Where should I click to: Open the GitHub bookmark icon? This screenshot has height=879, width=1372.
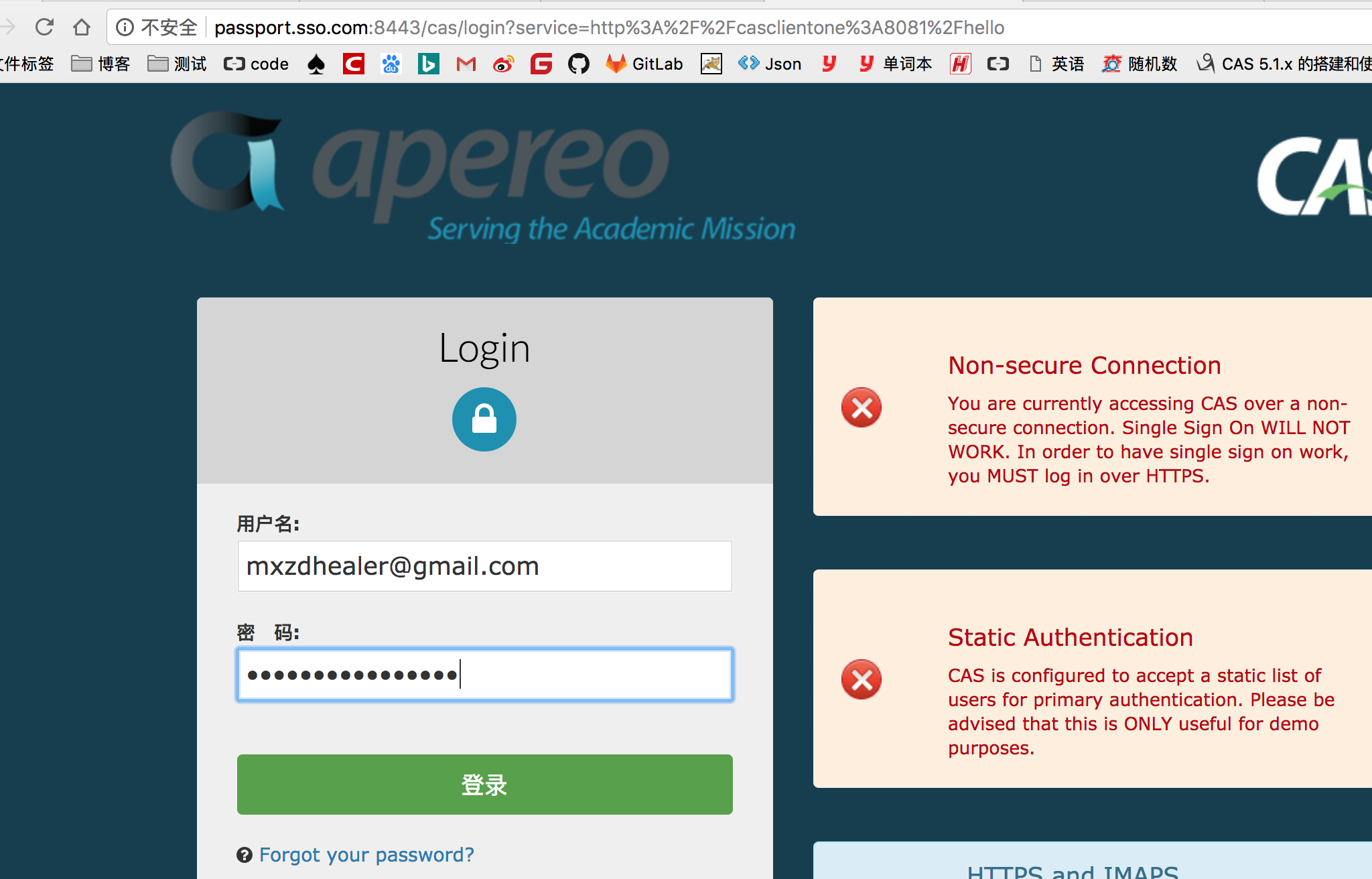pos(578,64)
